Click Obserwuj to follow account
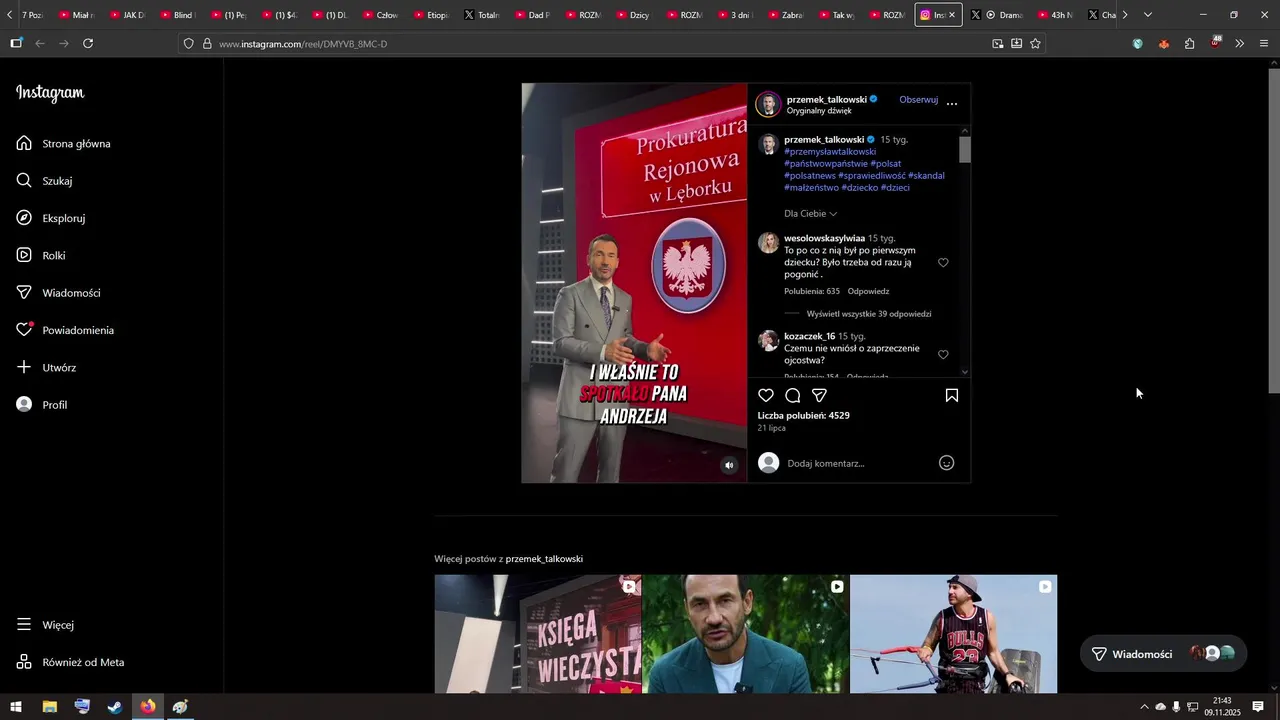Image resolution: width=1280 pixels, height=720 pixels. [918, 100]
